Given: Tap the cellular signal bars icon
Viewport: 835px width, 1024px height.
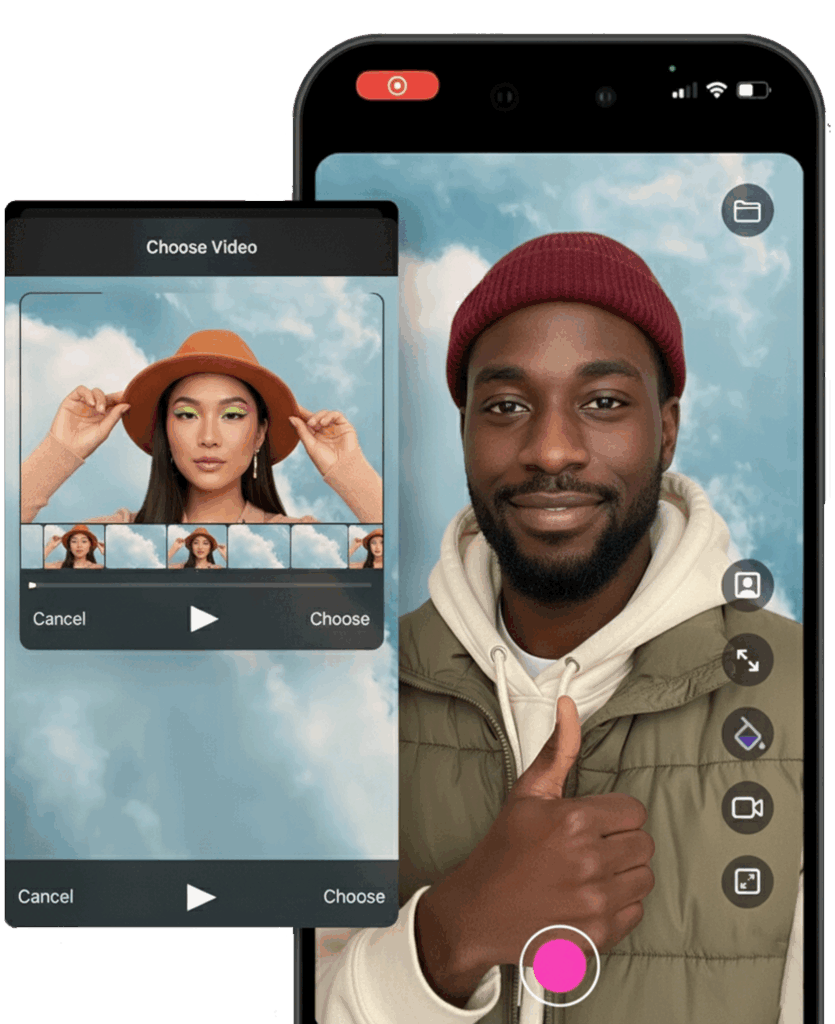Looking at the screenshot, I should pyautogui.click(x=685, y=91).
